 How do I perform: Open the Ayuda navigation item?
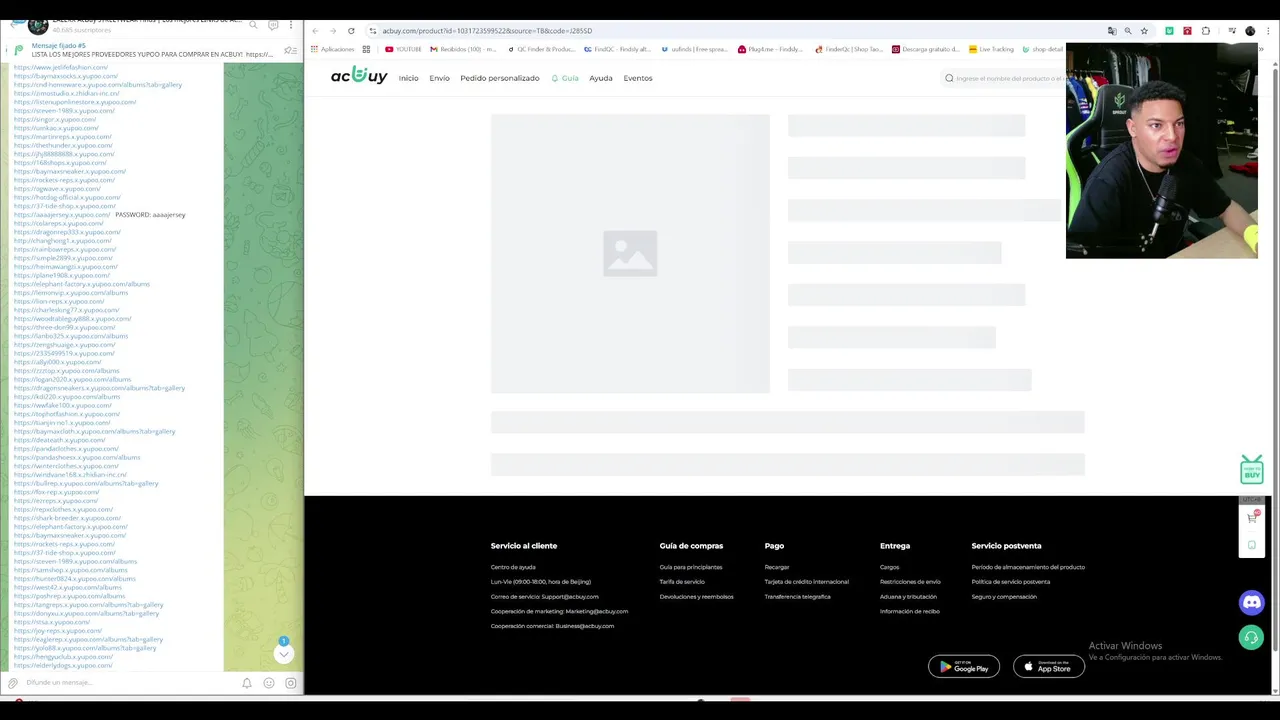601,78
